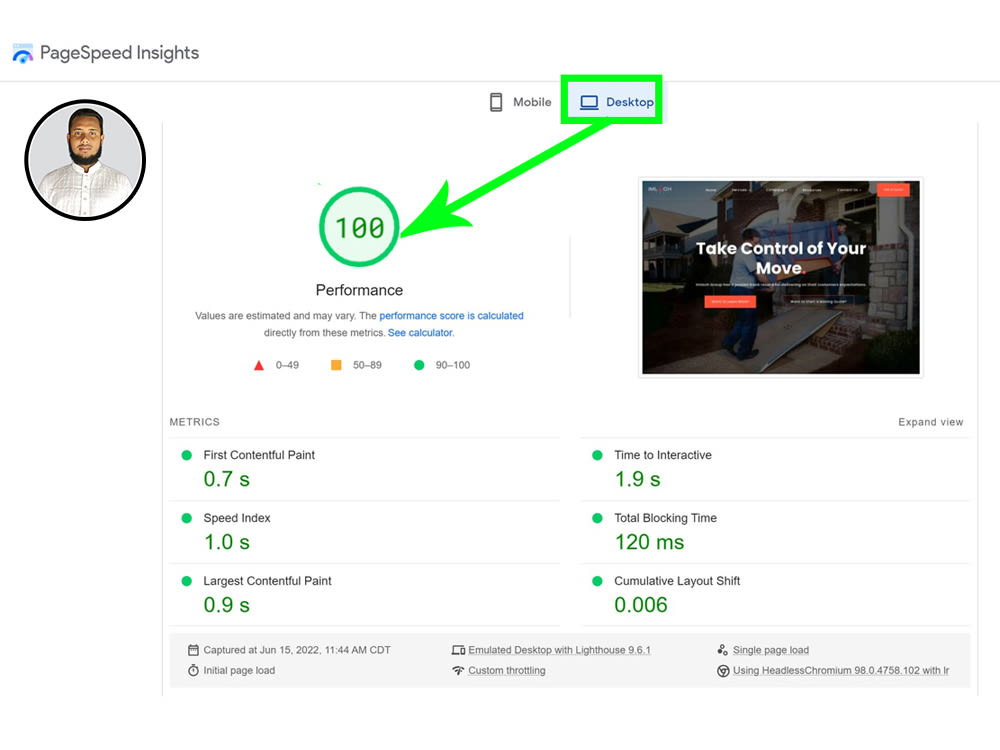Click the Total Blocking Time label
The image size is (1000, 750).
click(665, 518)
